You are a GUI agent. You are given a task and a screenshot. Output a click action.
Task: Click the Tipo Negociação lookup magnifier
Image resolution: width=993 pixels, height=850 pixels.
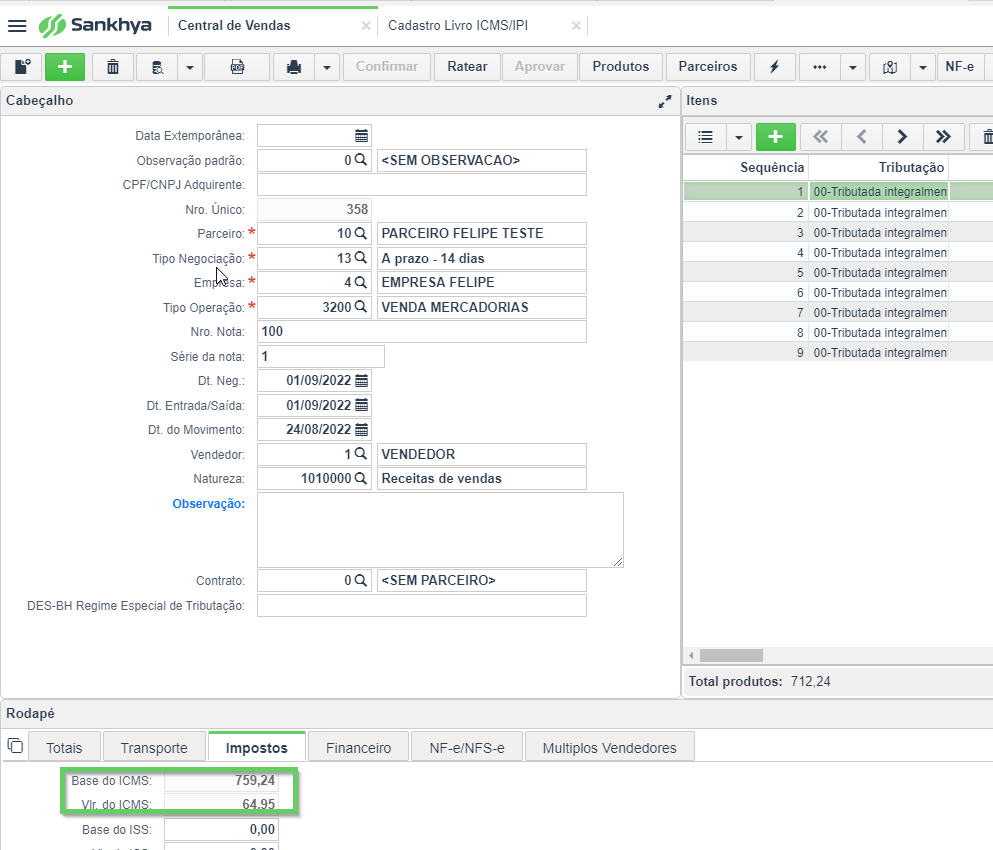pyautogui.click(x=361, y=258)
